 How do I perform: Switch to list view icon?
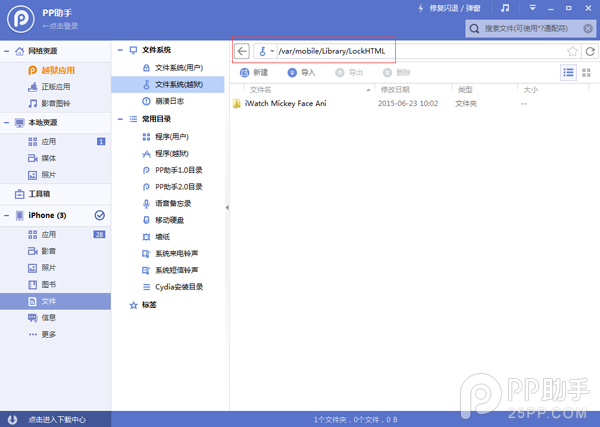point(568,72)
